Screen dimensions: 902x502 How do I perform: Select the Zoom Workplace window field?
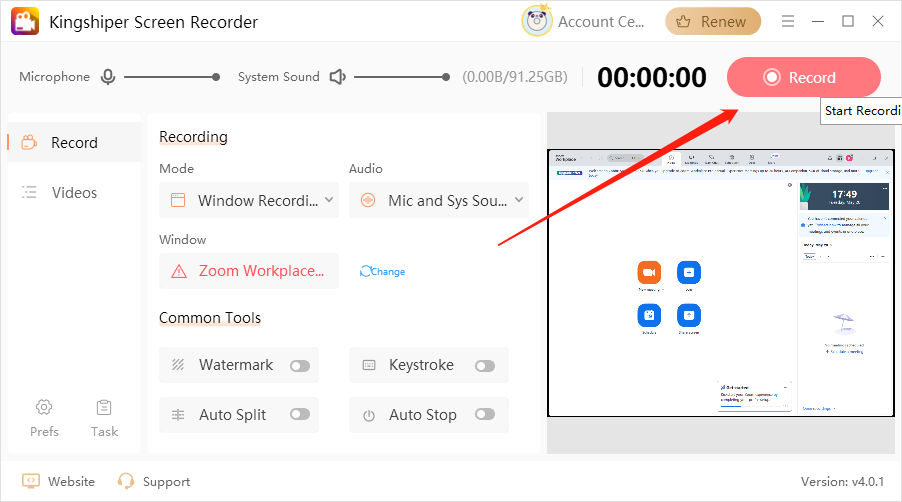tap(249, 271)
